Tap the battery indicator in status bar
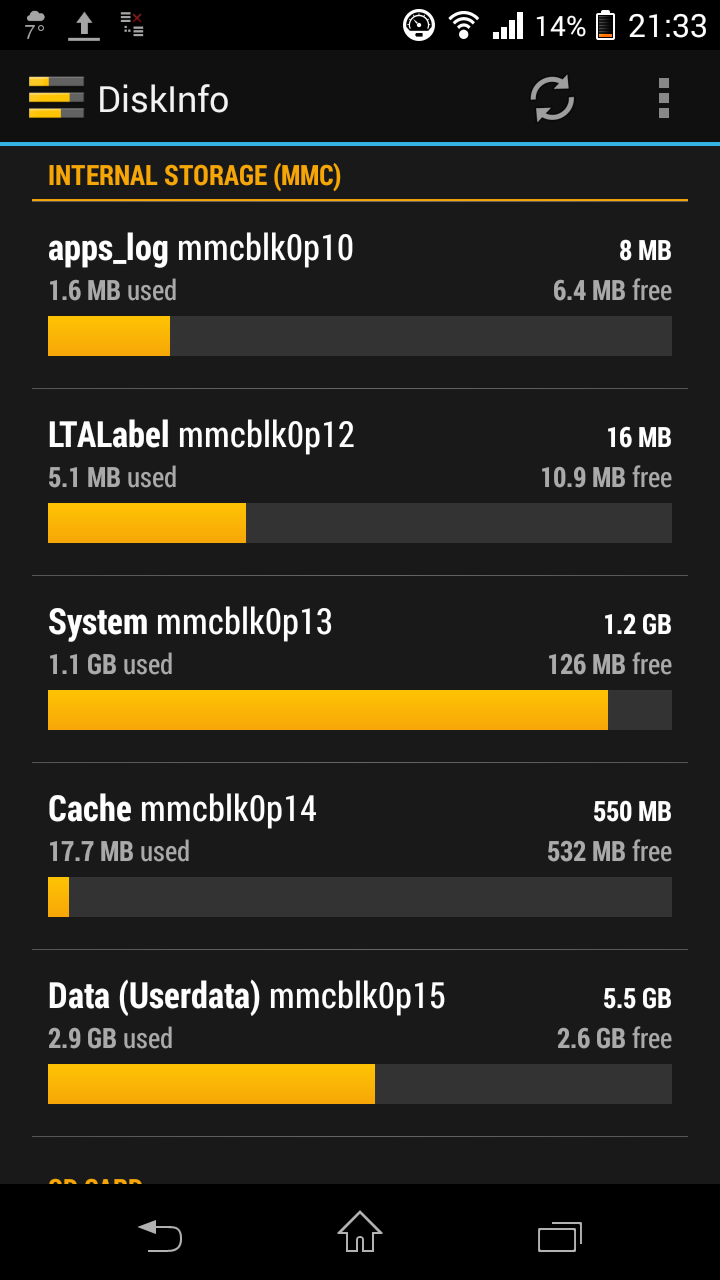This screenshot has width=720, height=1280. [x=605, y=25]
